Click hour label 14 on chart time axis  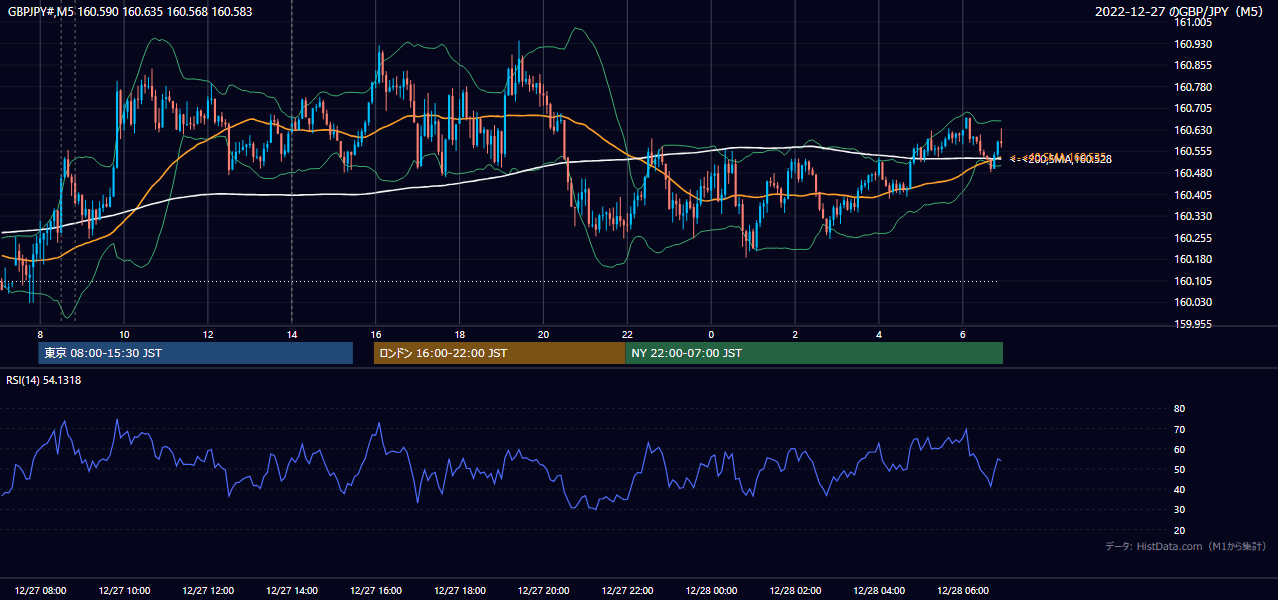point(292,334)
